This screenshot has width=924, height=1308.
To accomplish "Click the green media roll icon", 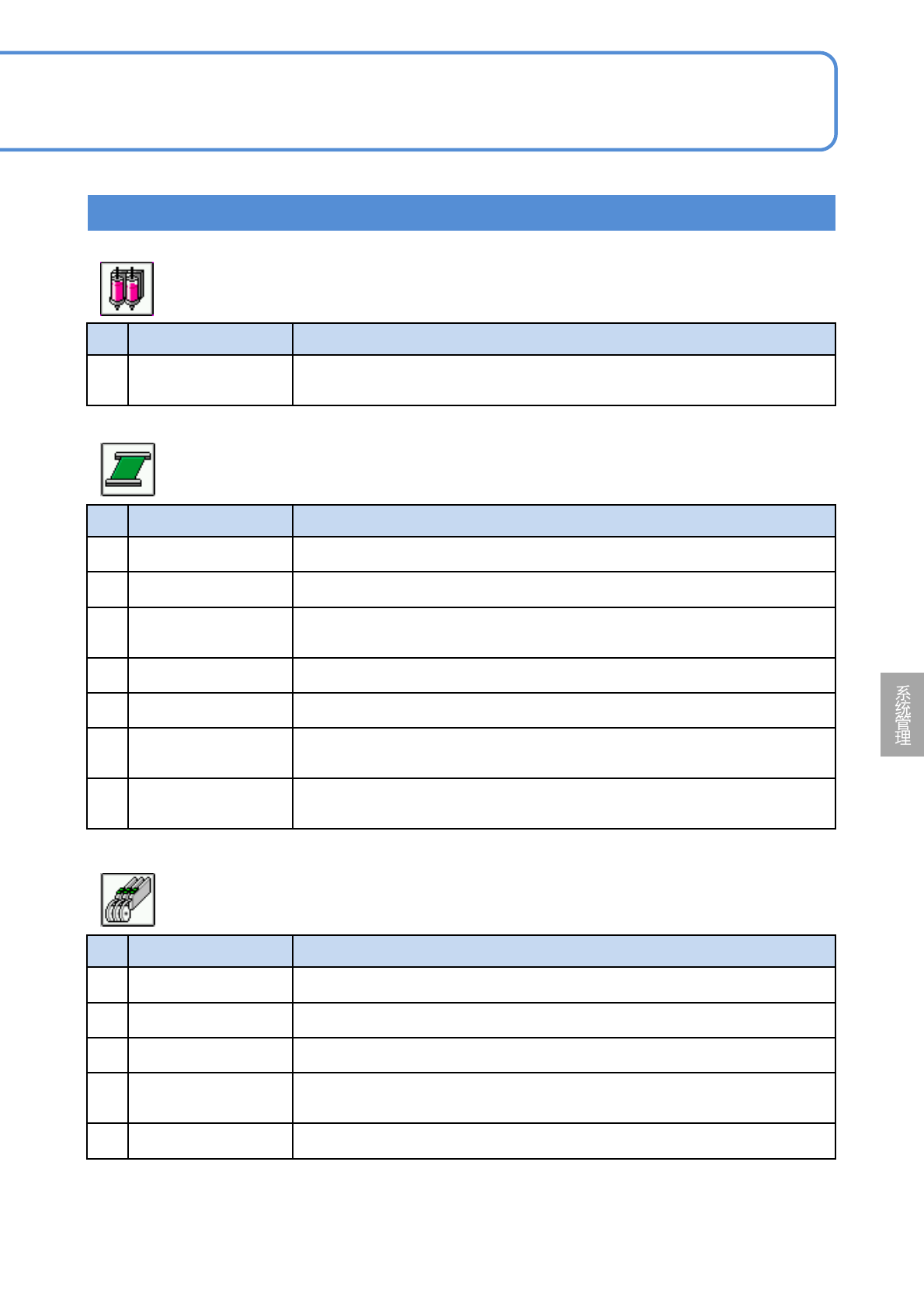I will coord(128,469).
